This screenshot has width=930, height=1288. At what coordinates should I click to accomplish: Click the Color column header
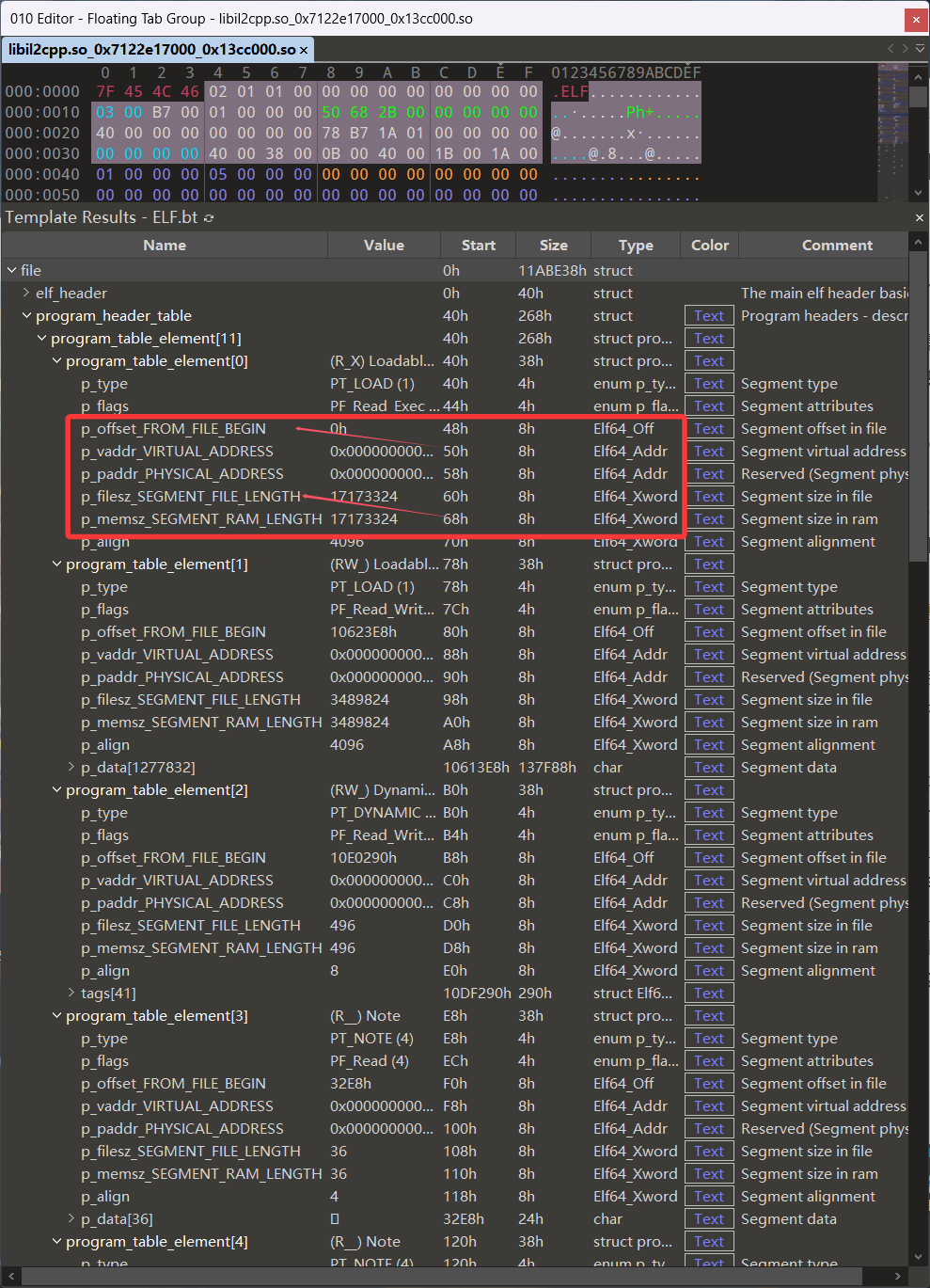coord(710,245)
